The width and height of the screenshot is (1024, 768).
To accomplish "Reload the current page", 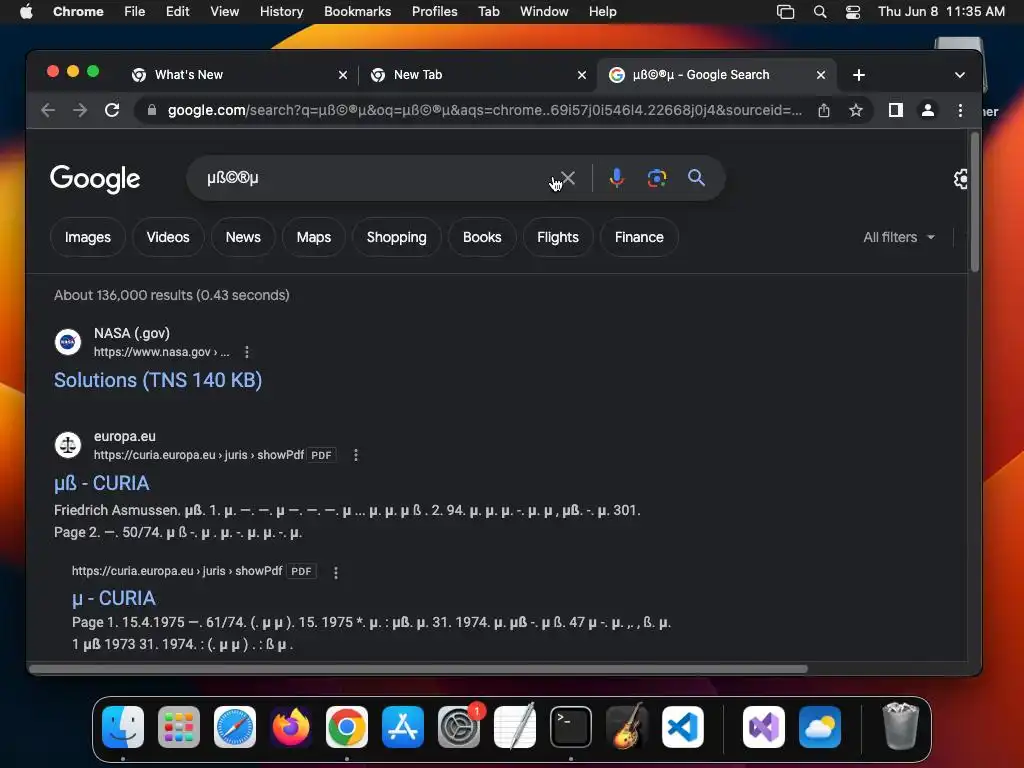I will [x=112, y=110].
